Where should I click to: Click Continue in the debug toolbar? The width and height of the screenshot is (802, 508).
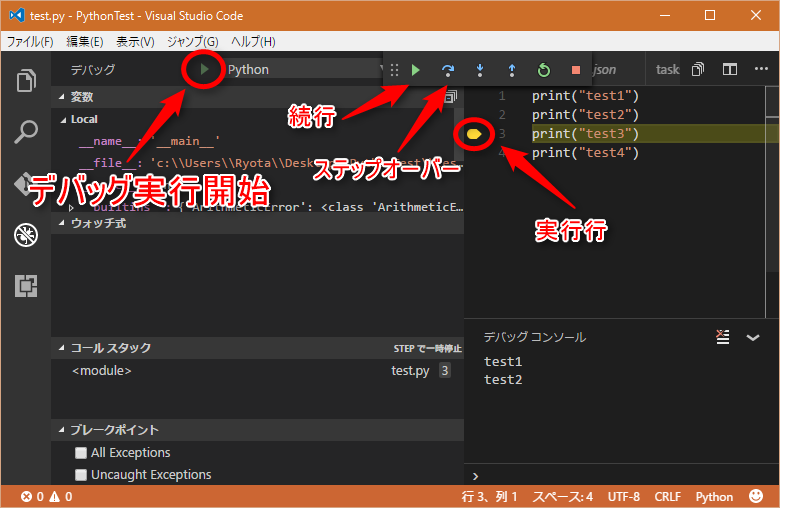(415, 70)
